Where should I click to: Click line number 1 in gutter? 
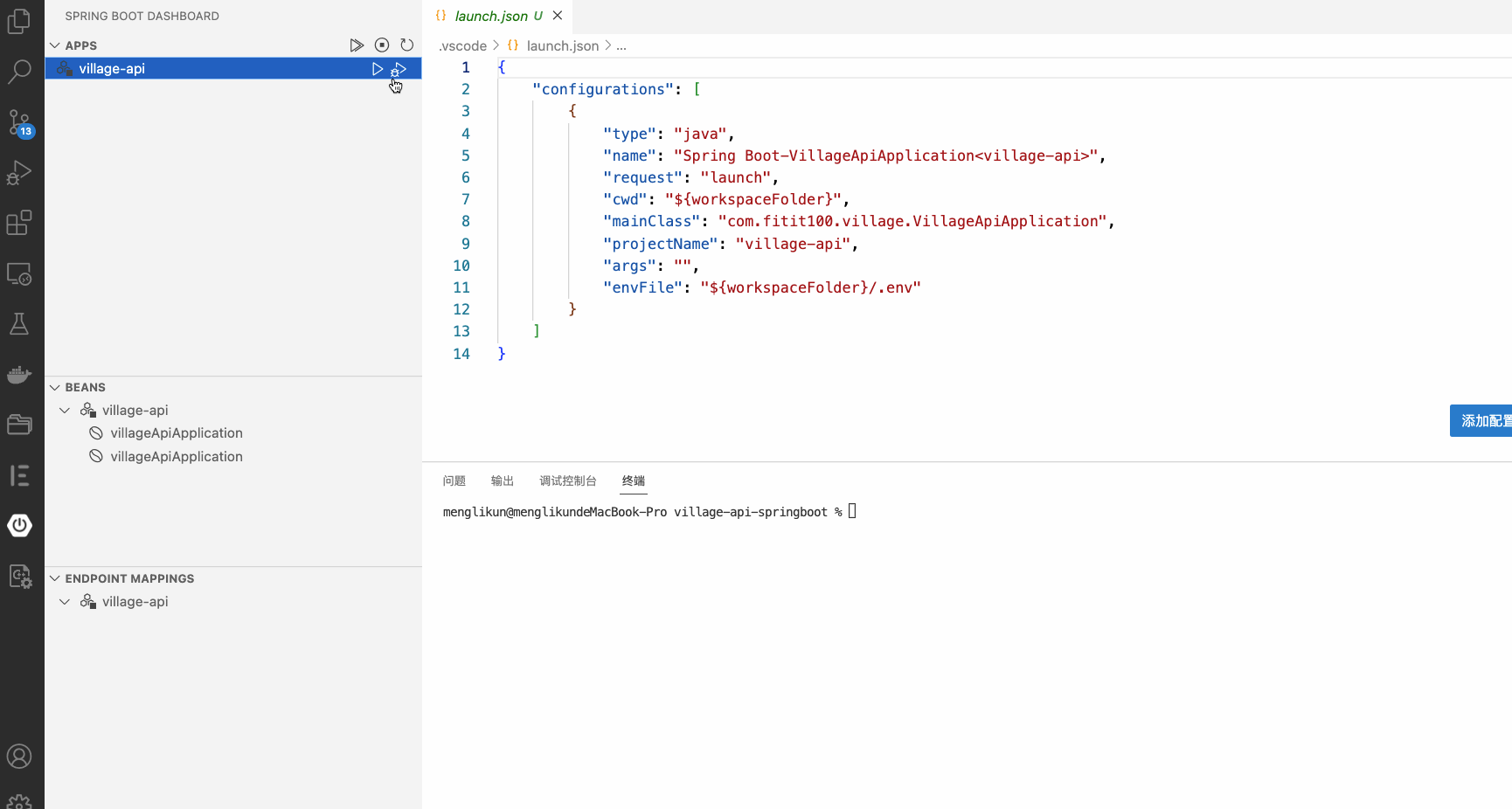(x=466, y=67)
